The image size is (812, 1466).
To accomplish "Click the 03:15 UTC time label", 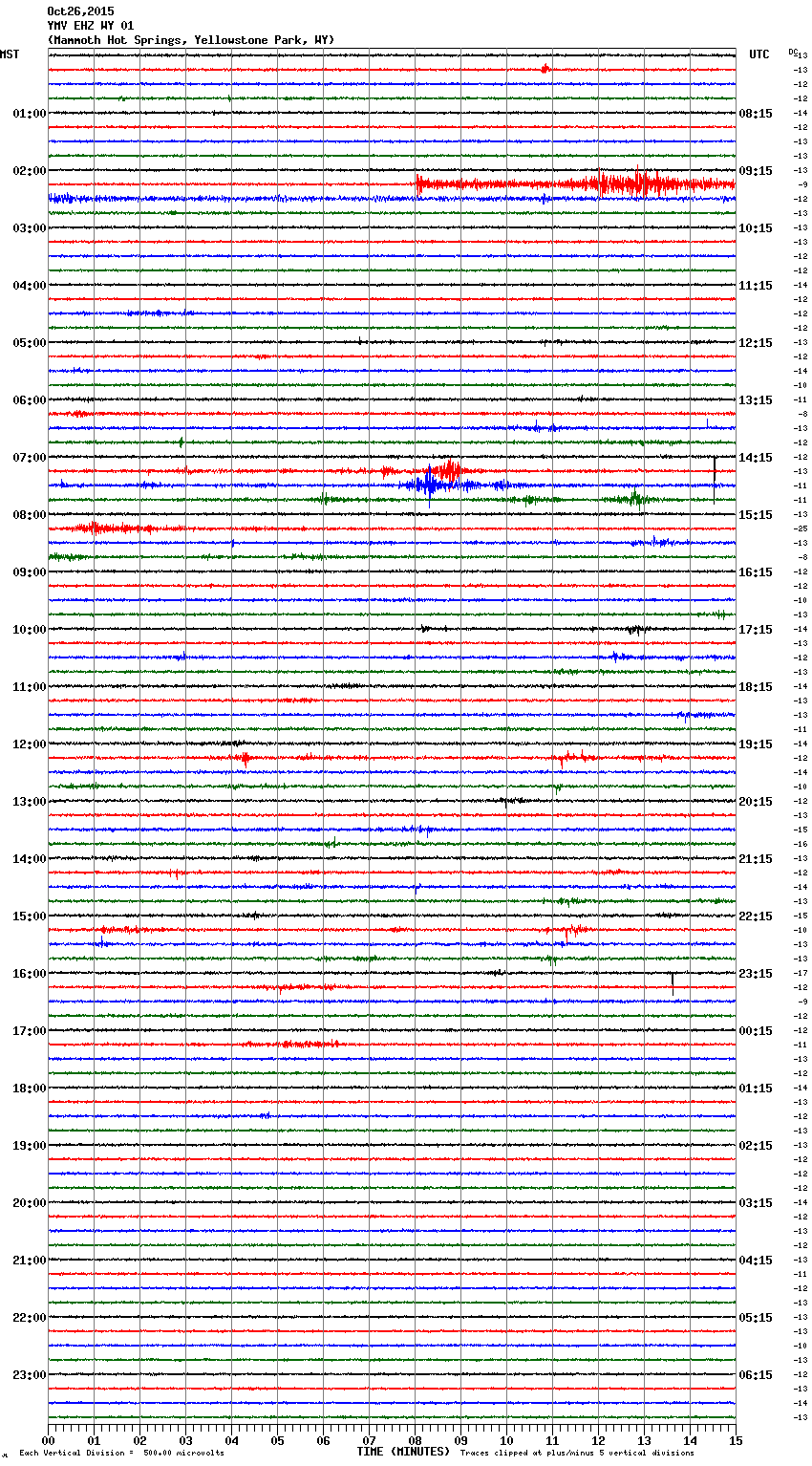I will (756, 1202).
